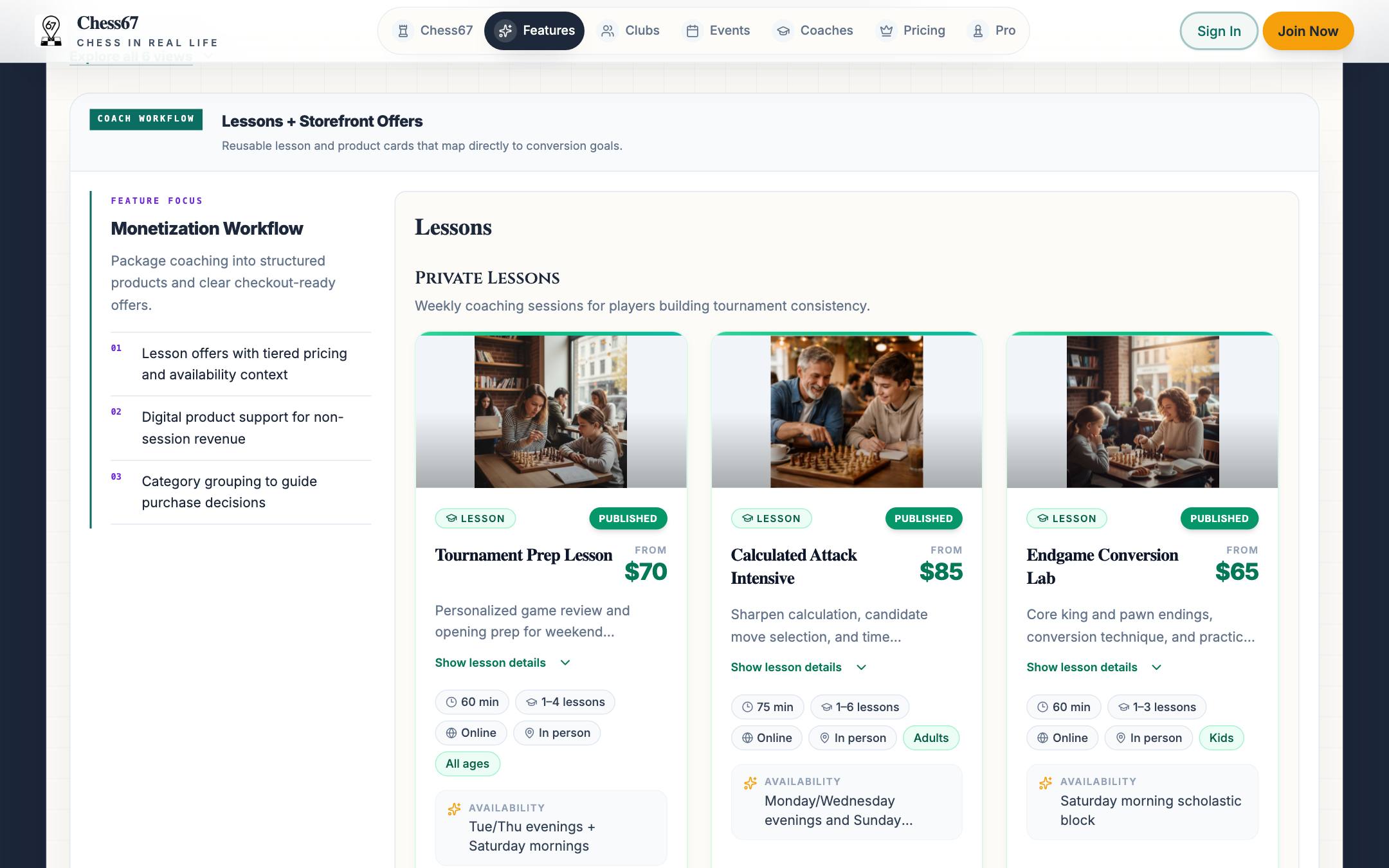Click the graduation cap icon beside Coaches

tap(783, 31)
